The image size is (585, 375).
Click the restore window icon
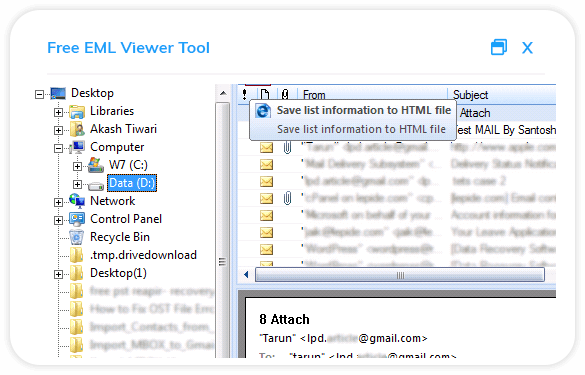(499, 47)
